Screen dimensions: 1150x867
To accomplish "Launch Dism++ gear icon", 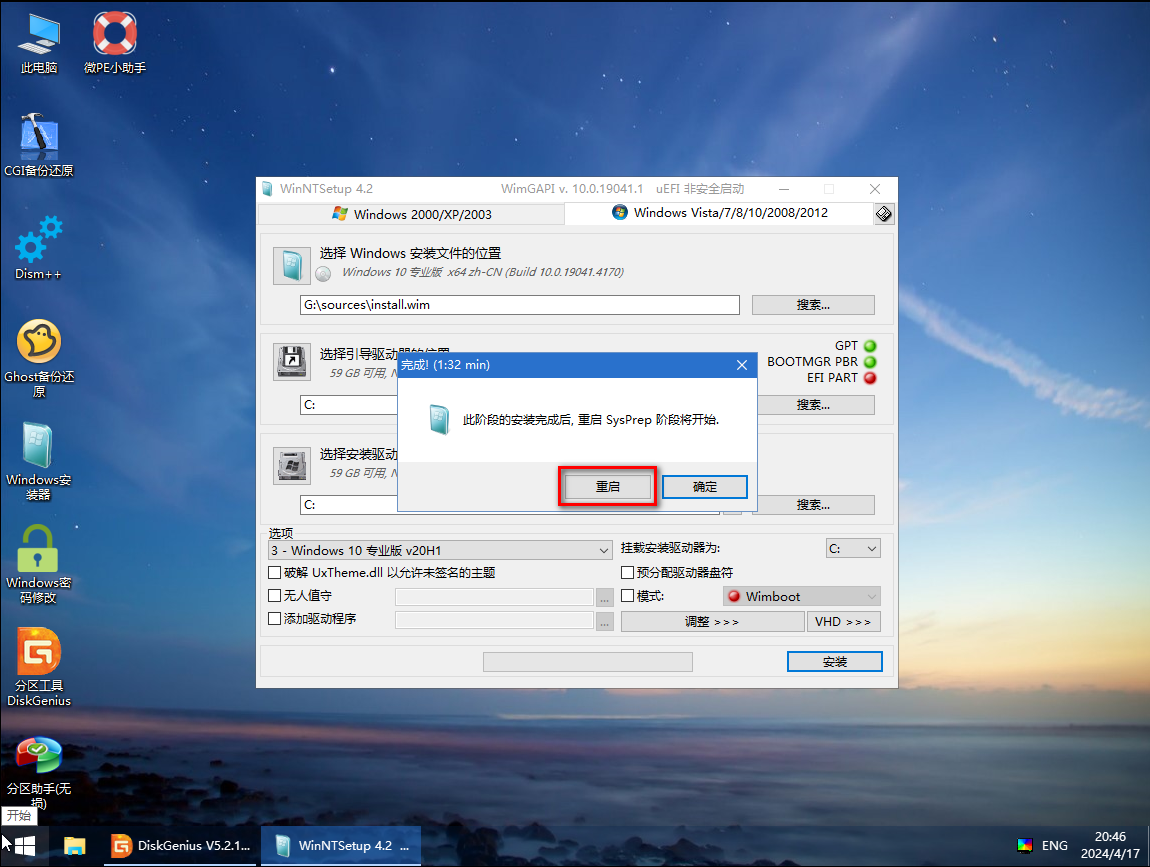I will point(39,248).
